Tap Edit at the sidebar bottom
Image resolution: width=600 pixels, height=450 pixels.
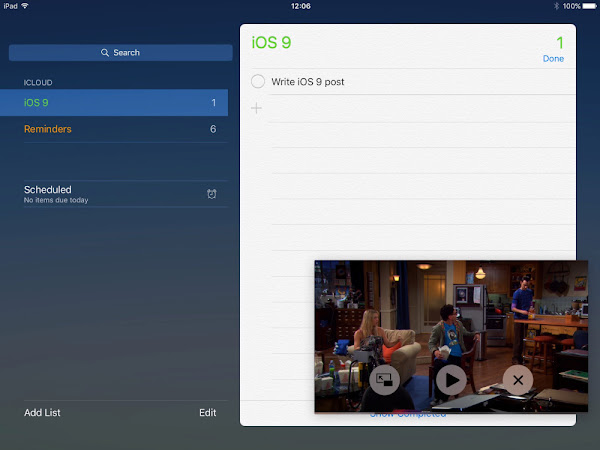pyautogui.click(x=207, y=412)
